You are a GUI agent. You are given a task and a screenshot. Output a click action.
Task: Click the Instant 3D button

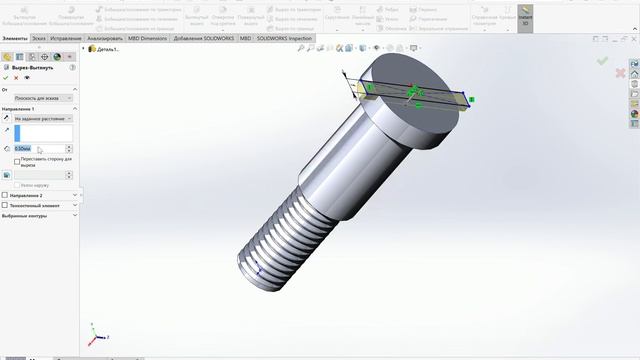coord(525,18)
